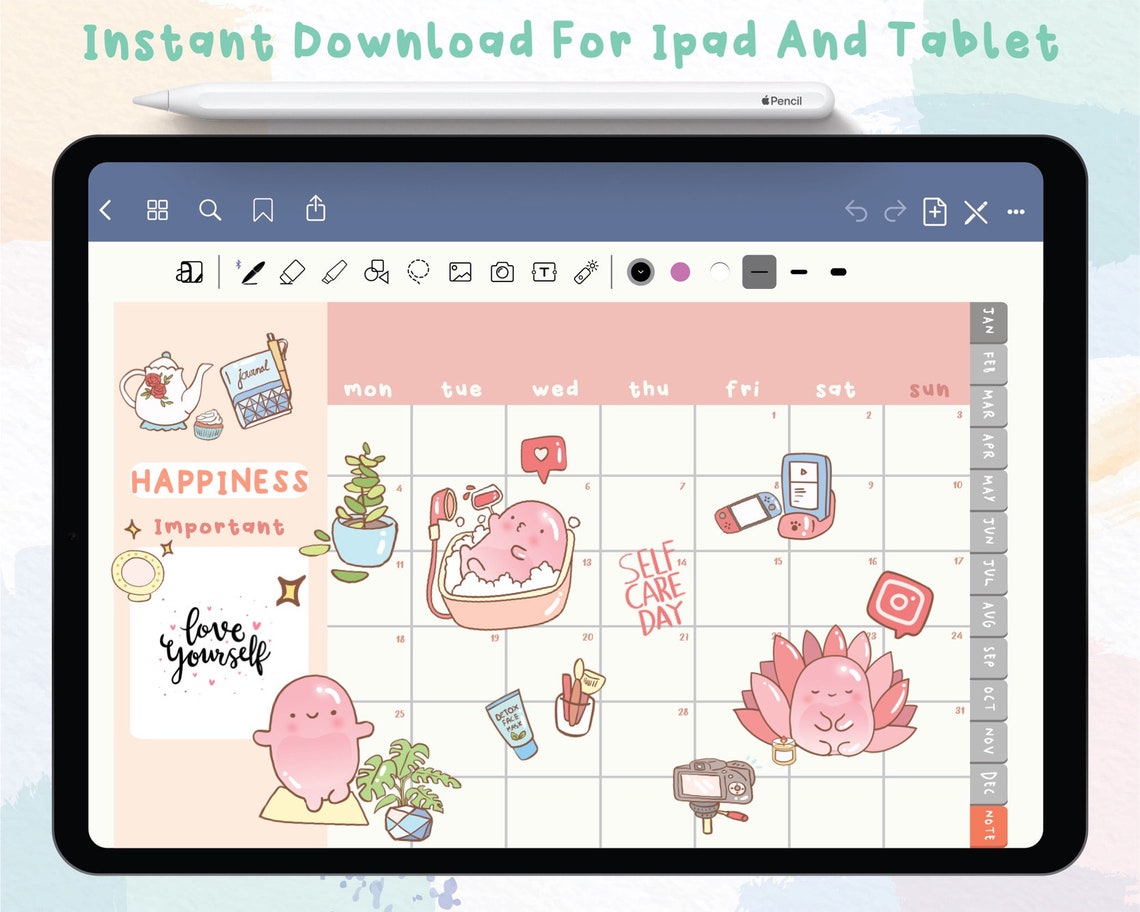This screenshot has width=1140, height=912.
Task: Select the Text box tool
Action: coord(544,271)
